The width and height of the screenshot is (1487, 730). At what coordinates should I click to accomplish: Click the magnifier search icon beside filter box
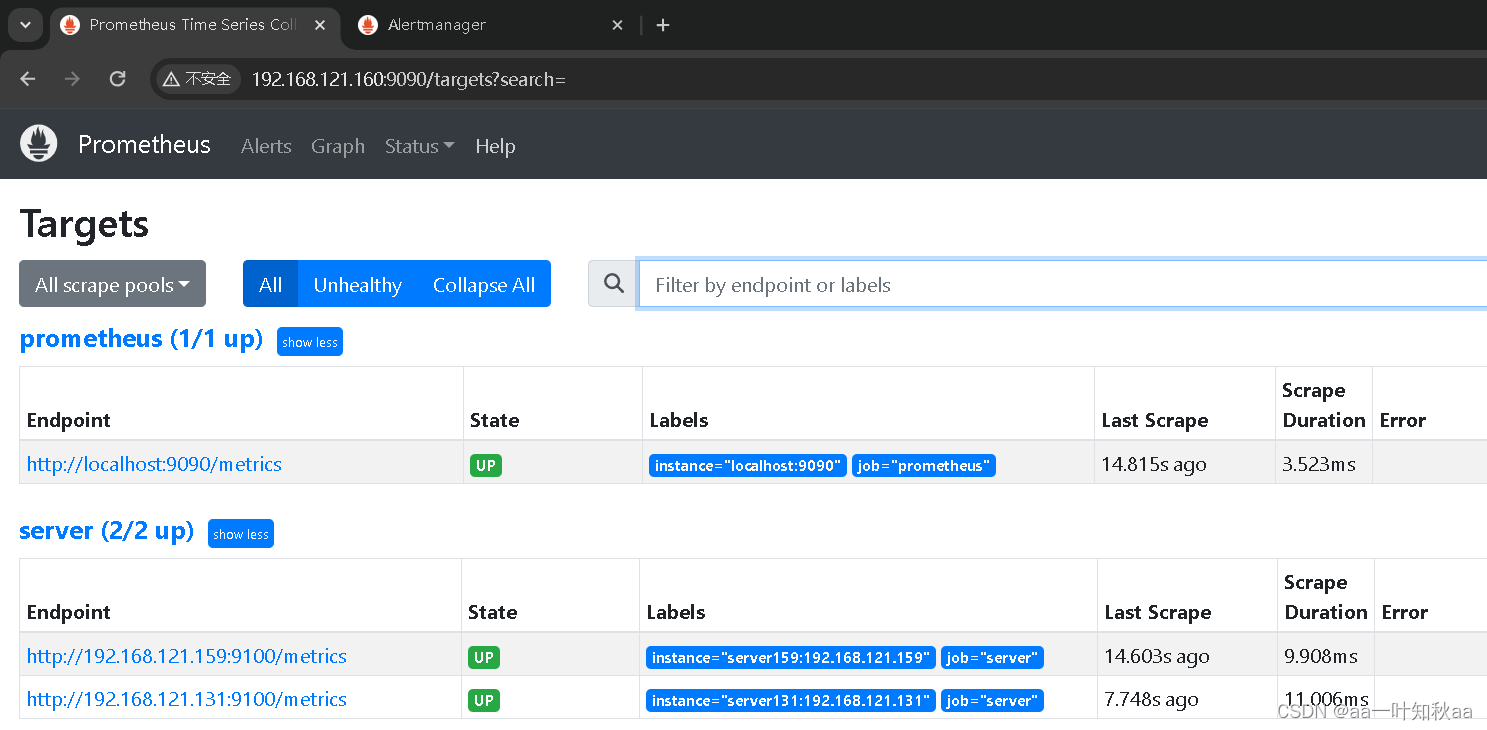[614, 285]
